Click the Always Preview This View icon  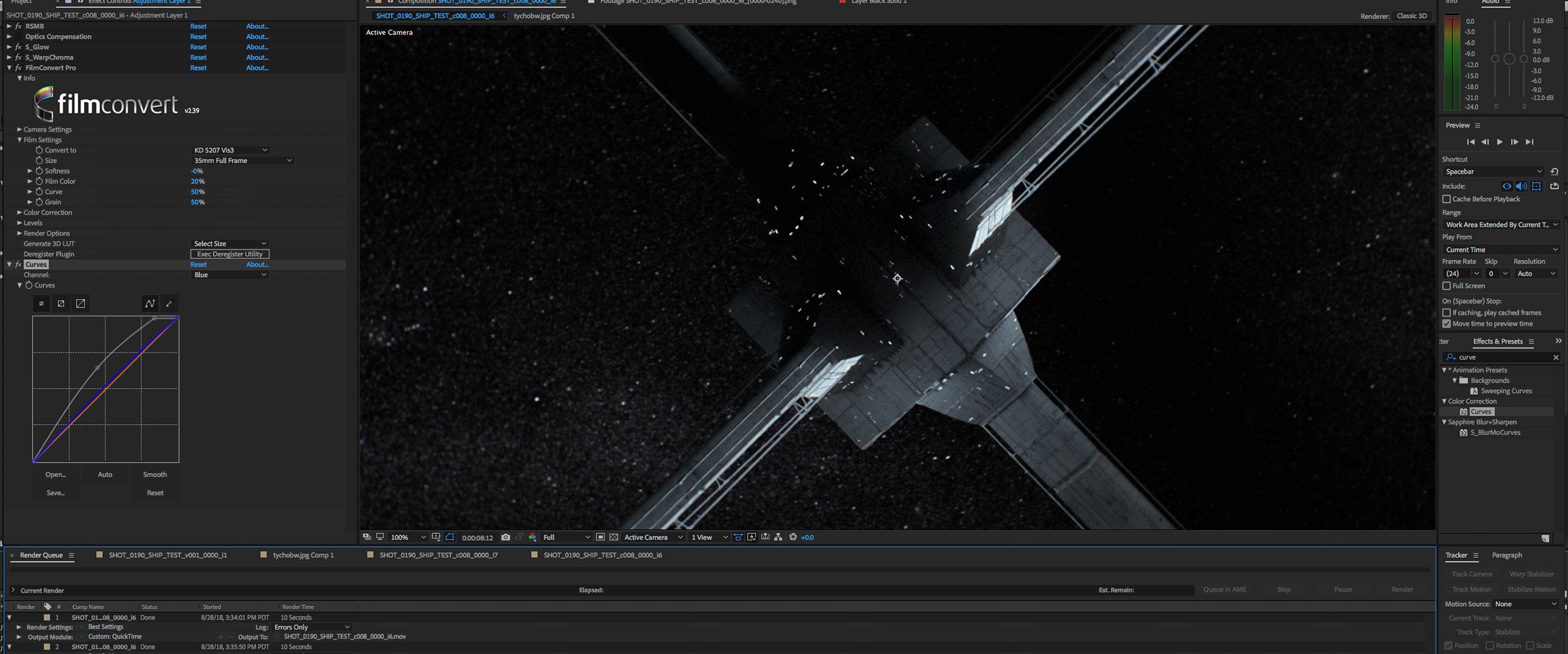[366, 537]
